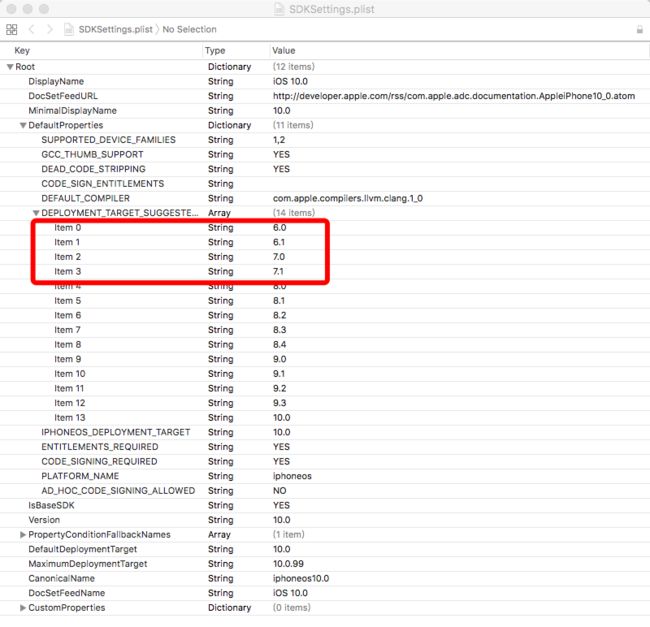
Task: Click the String type of DisplayName row
Action: coord(221,81)
